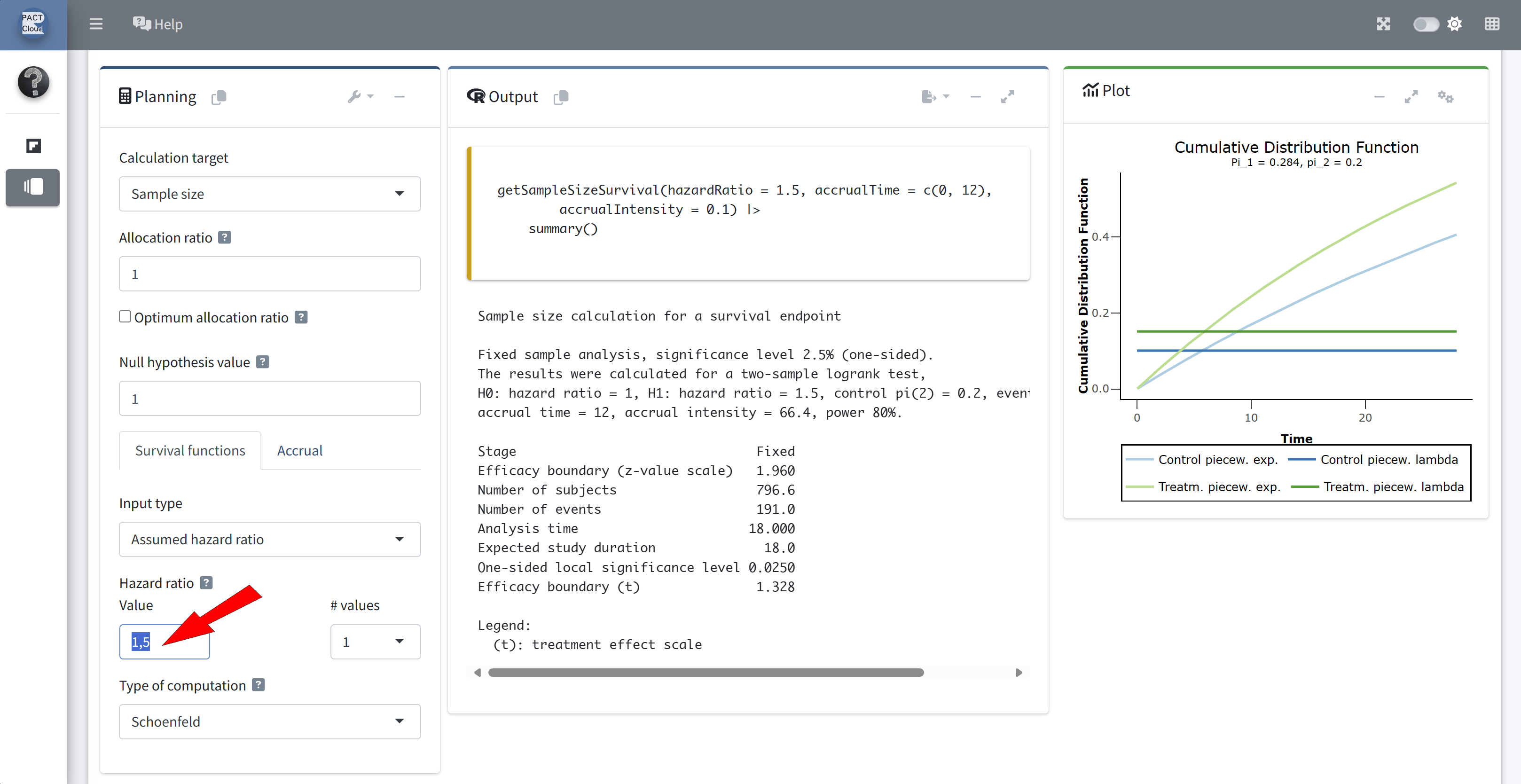Screen dimensions: 1521x784
Task: Copy Output panel contents icon
Action: (x=561, y=97)
